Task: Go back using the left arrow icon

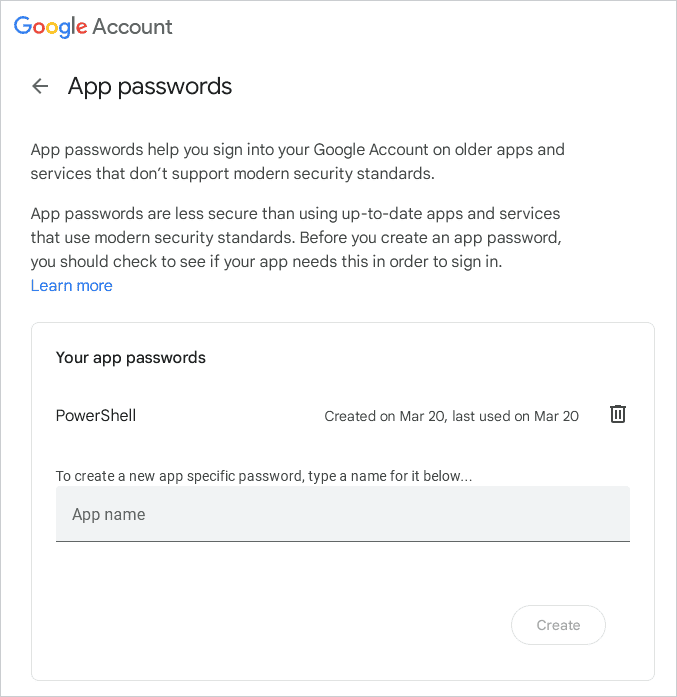Action: coord(40,86)
